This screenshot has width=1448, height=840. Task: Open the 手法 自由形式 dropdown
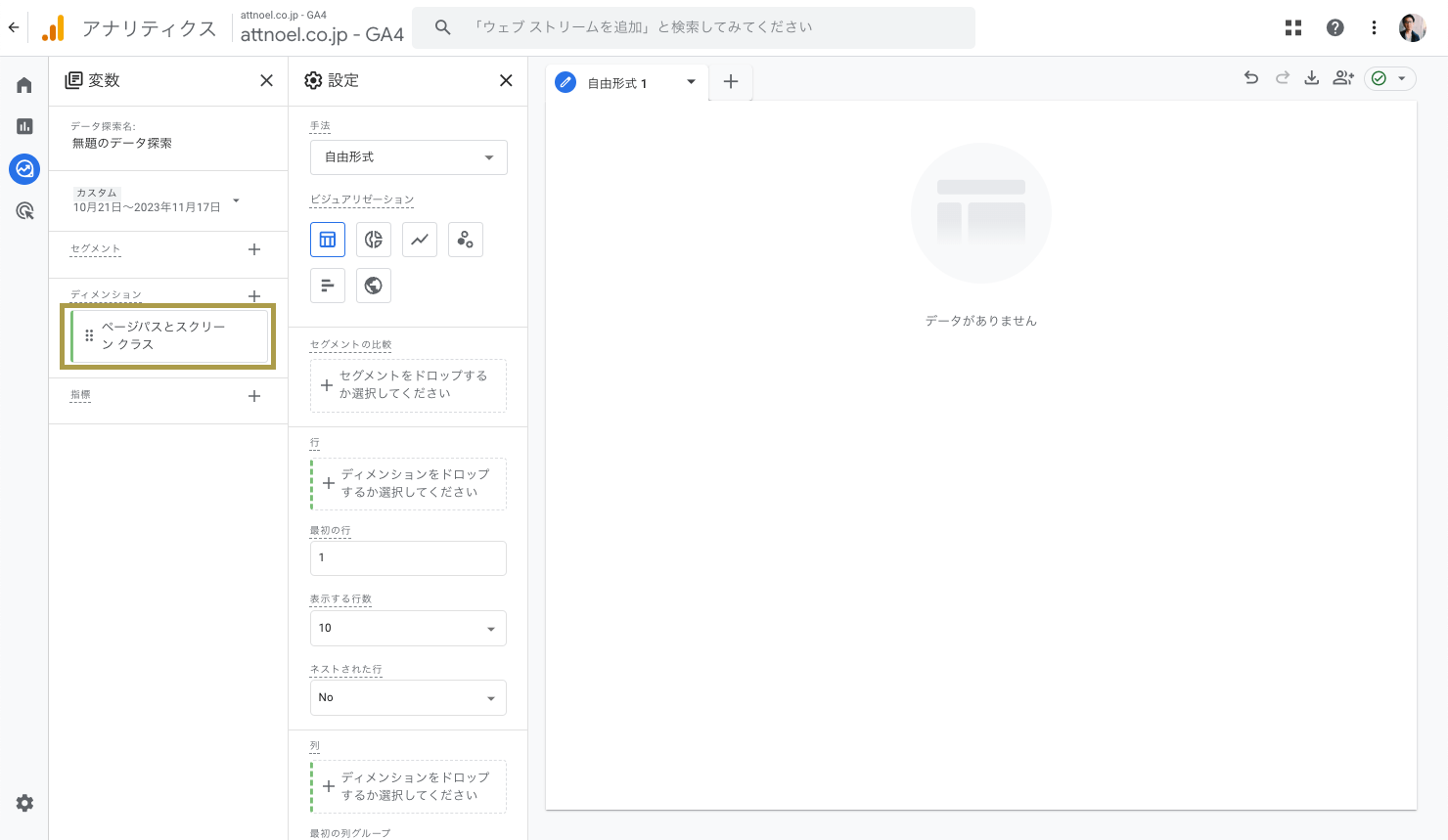coord(408,157)
